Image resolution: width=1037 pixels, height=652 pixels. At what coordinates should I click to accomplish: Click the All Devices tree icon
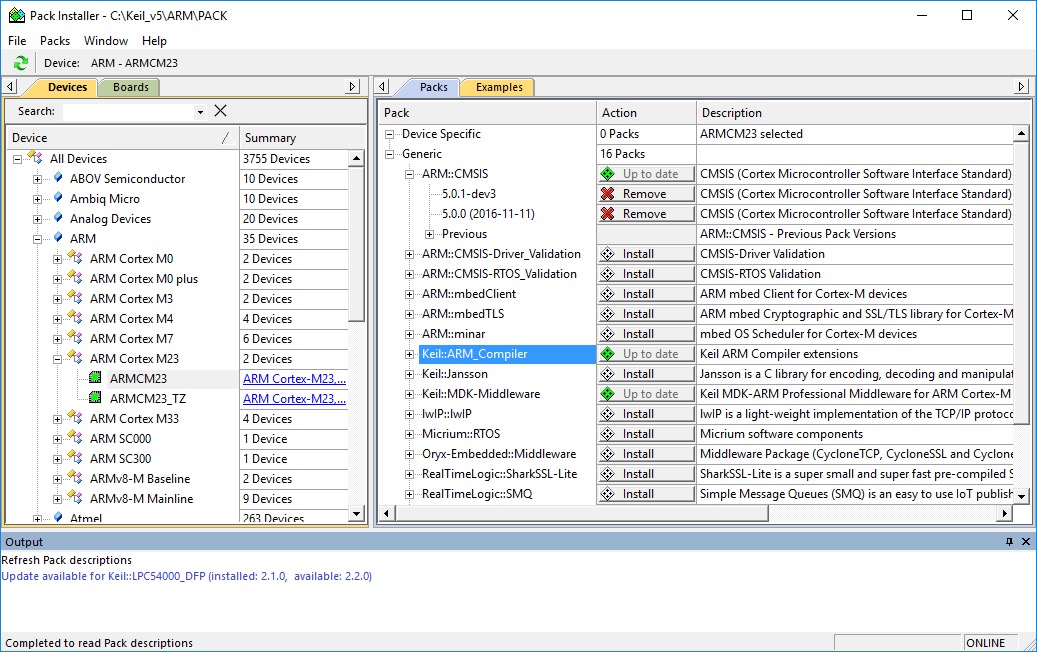click(x=36, y=157)
